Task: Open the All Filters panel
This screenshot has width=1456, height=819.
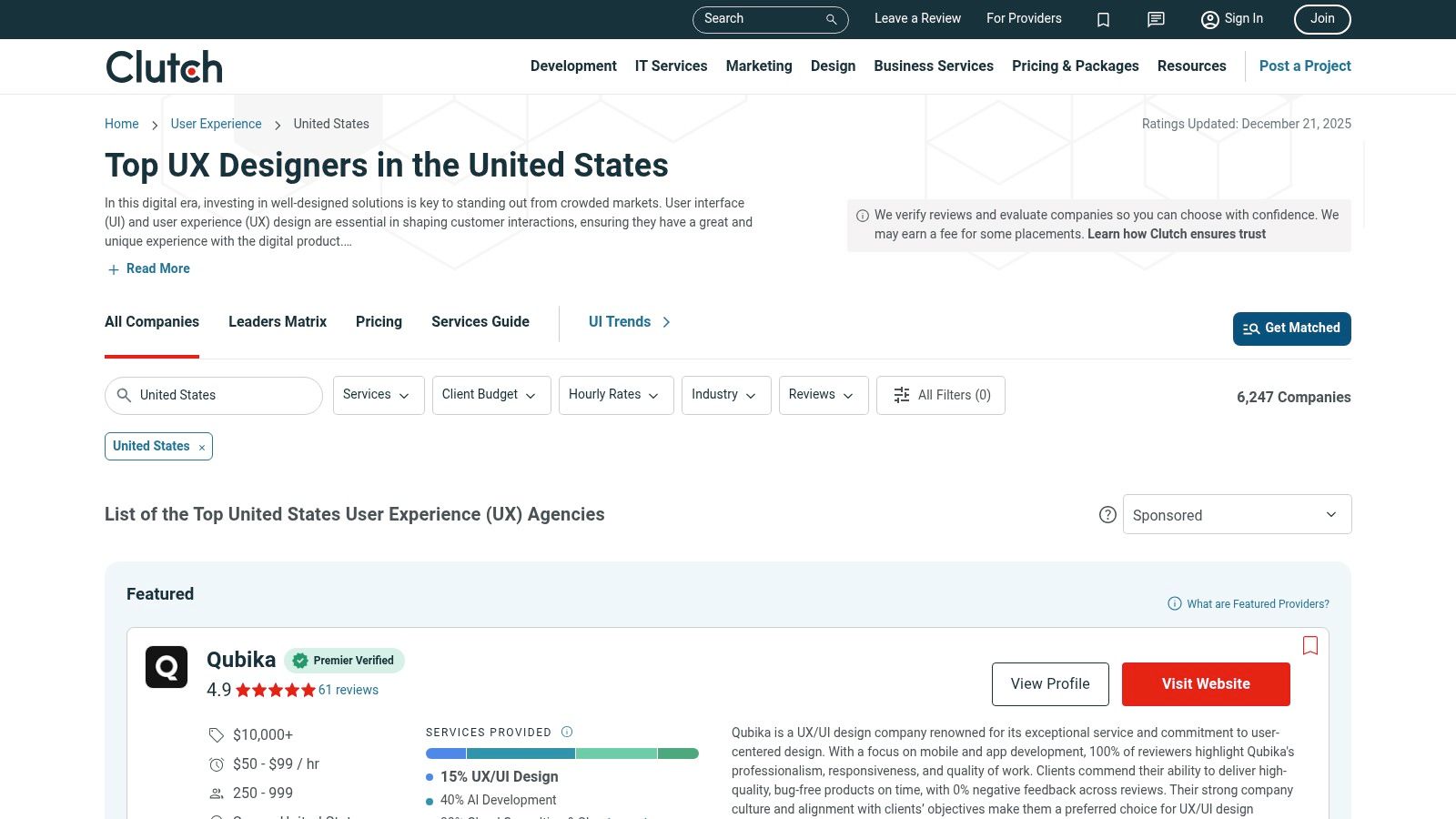Action: tap(941, 395)
